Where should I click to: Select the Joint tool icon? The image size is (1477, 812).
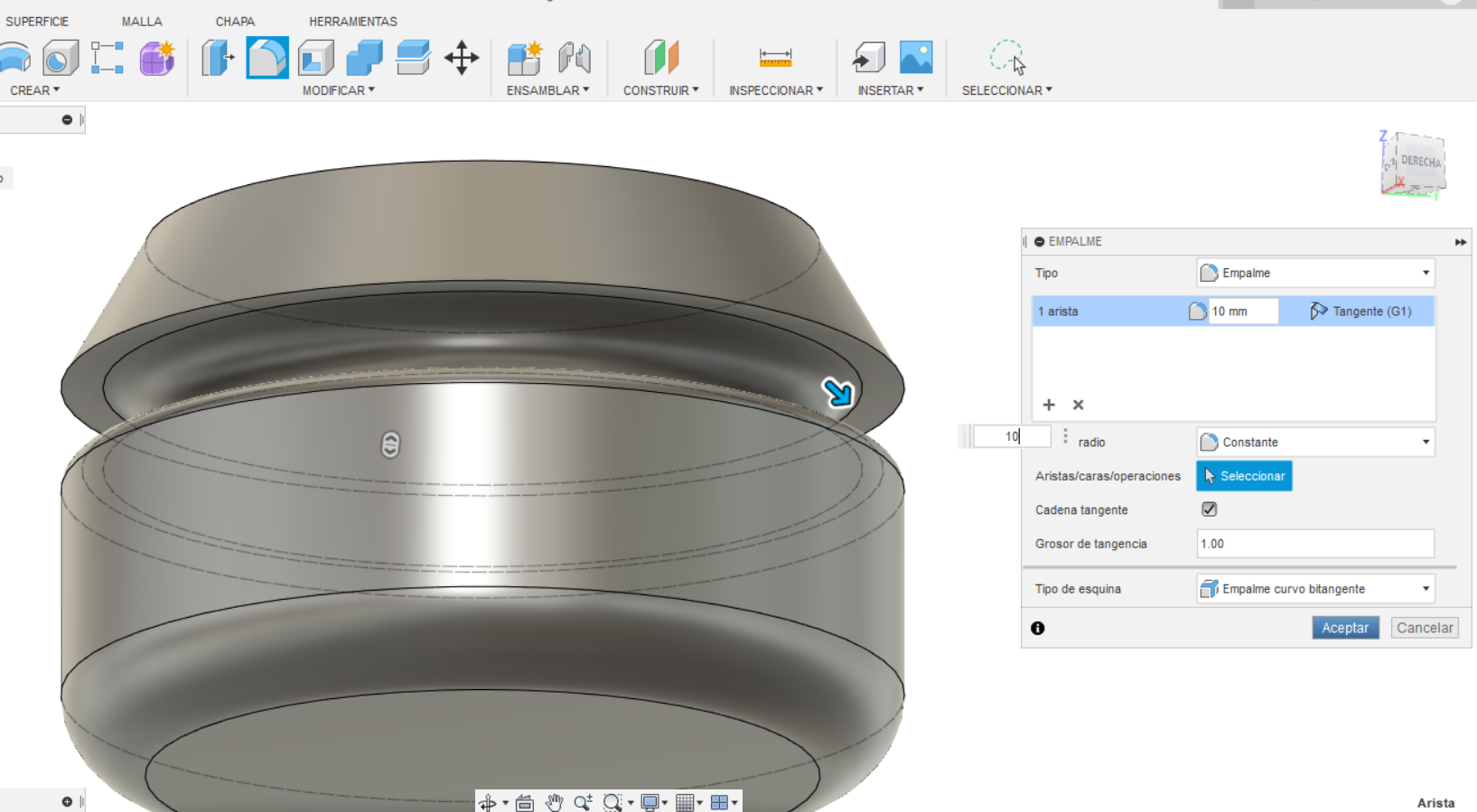(575, 58)
